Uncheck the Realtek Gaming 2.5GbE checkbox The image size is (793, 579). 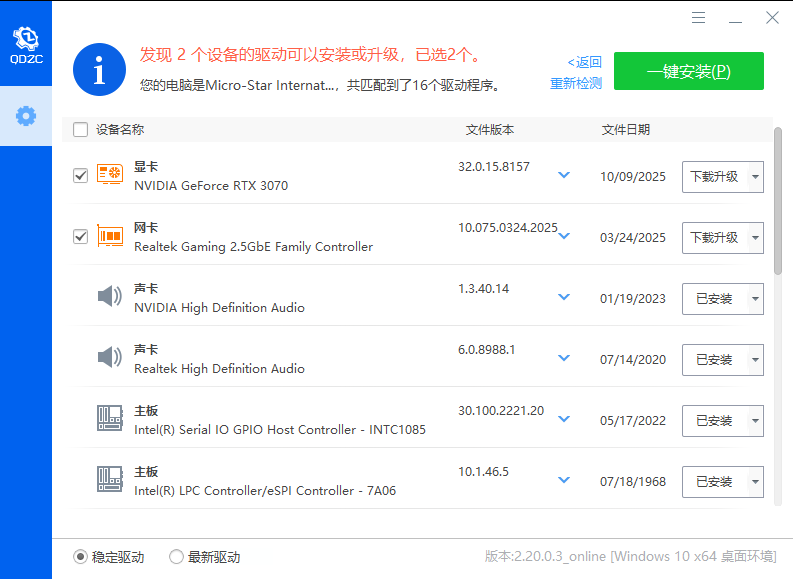point(81,237)
